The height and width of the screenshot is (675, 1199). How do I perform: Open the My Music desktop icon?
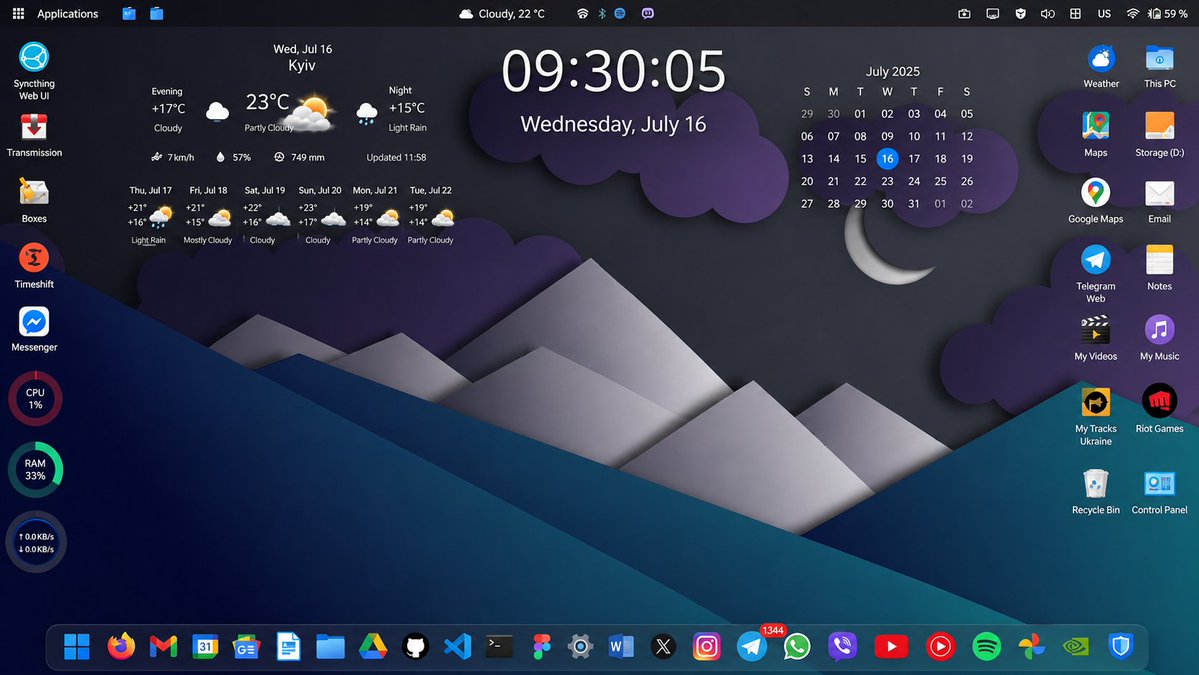[1159, 338]
